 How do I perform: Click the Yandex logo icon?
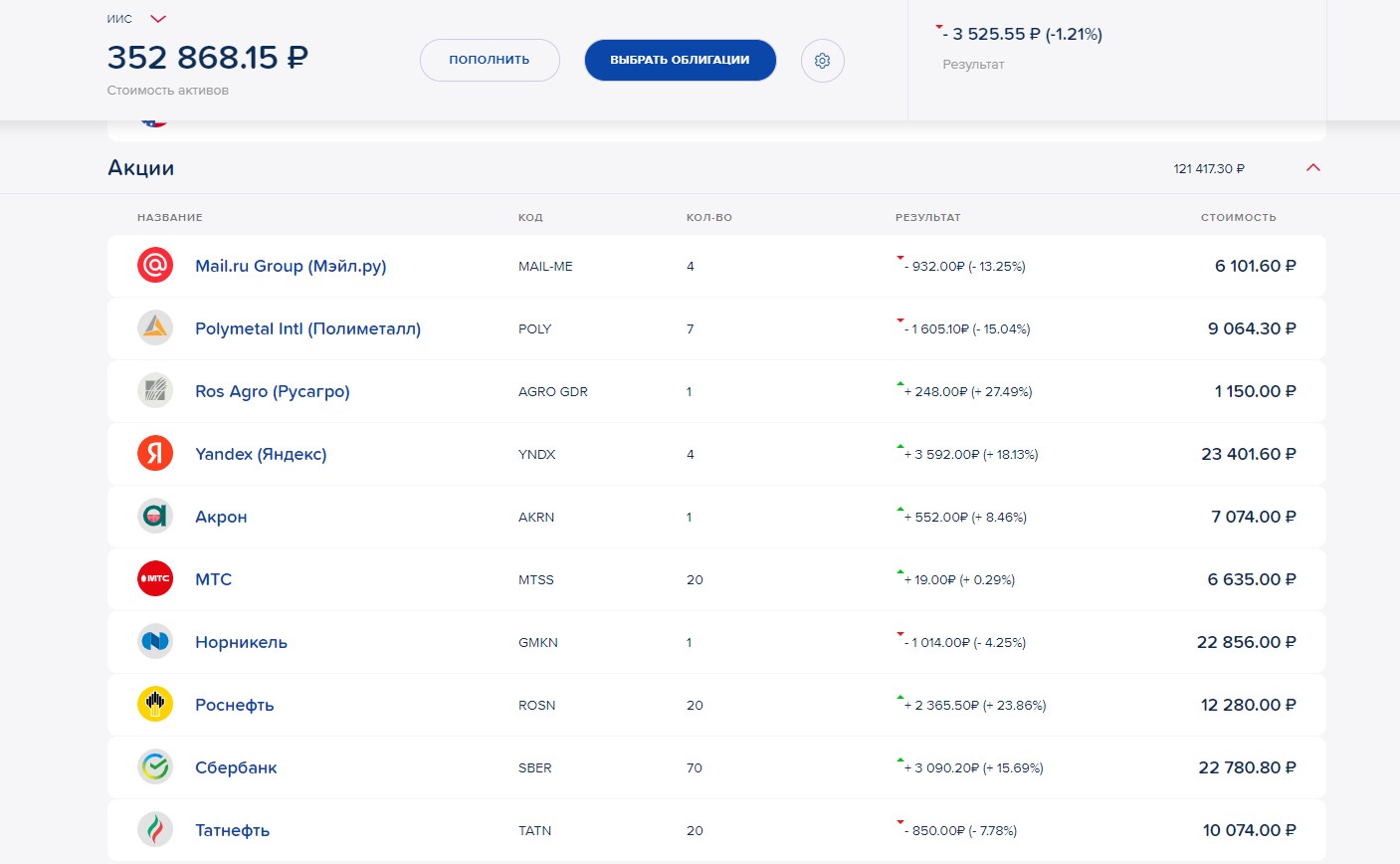155,454
